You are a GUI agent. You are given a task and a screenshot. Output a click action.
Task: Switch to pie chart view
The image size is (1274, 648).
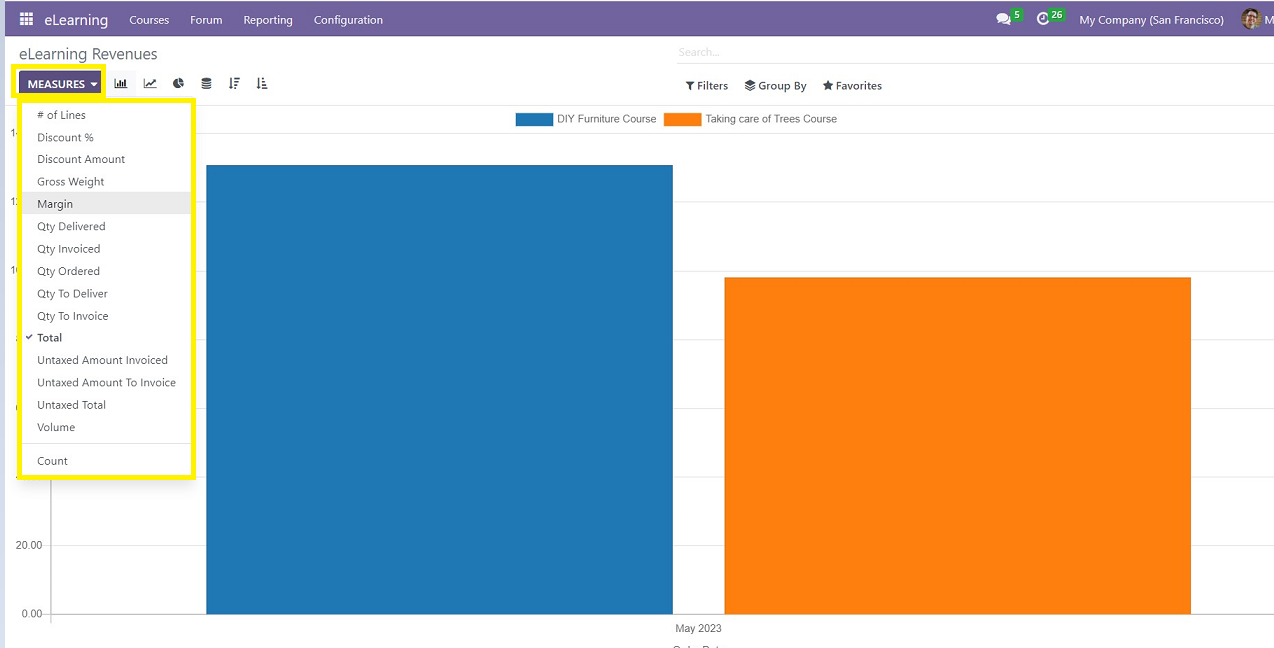178,84
